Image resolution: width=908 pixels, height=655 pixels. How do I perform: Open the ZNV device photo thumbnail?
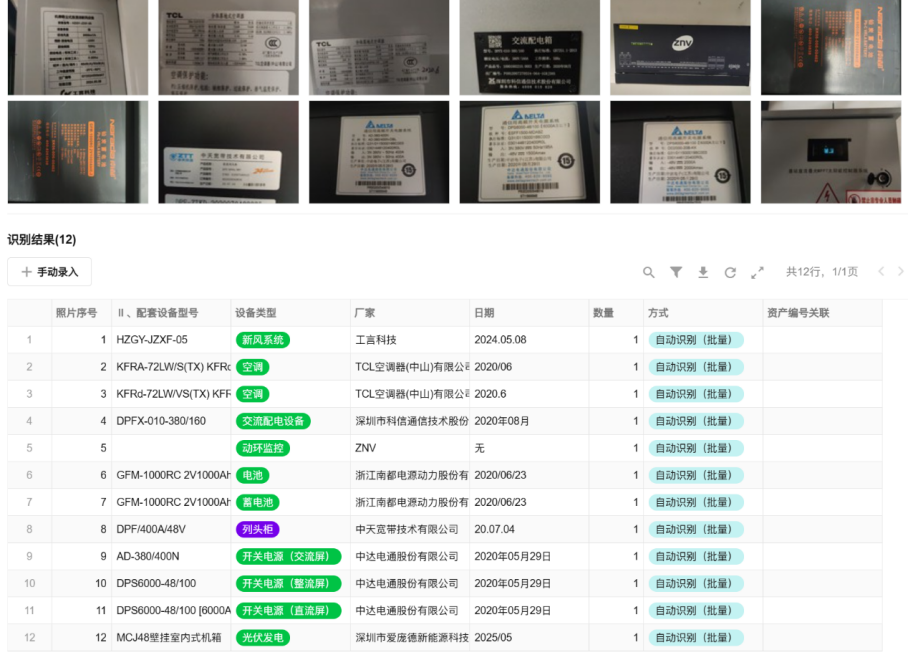click(680, 46)
